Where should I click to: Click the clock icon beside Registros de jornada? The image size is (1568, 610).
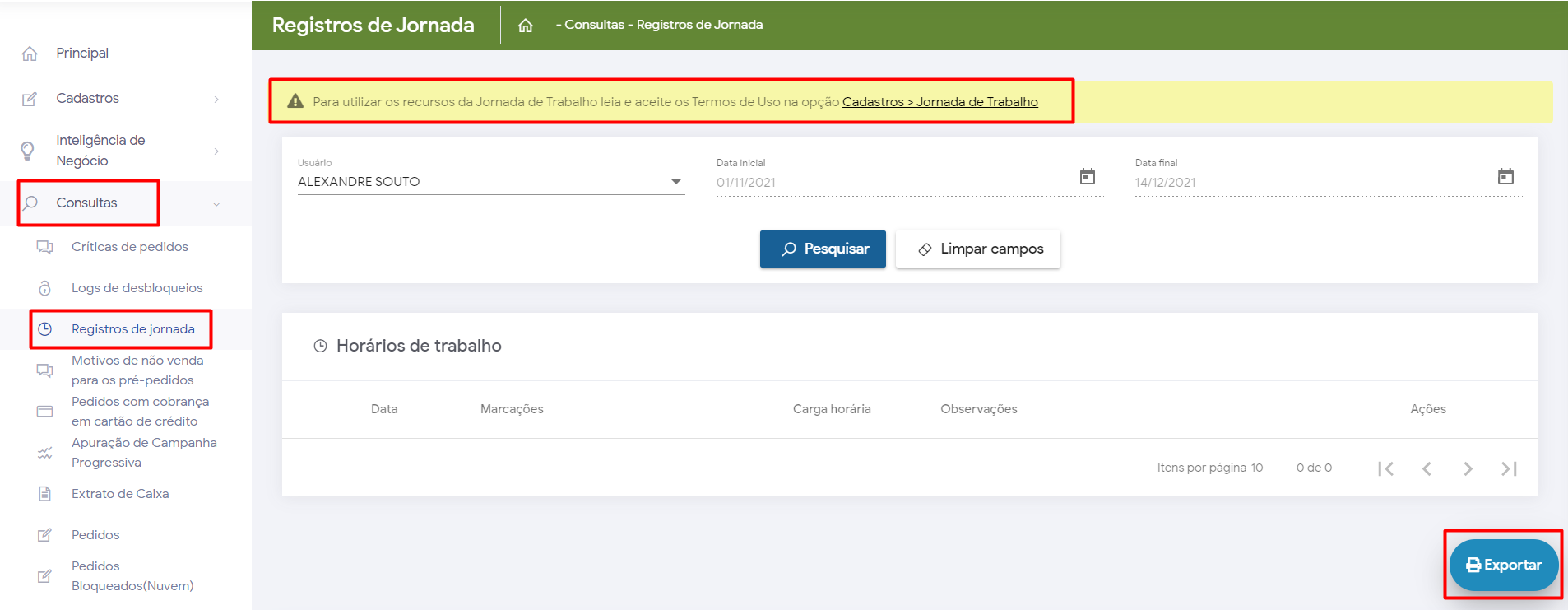click(x=45, y=329)
